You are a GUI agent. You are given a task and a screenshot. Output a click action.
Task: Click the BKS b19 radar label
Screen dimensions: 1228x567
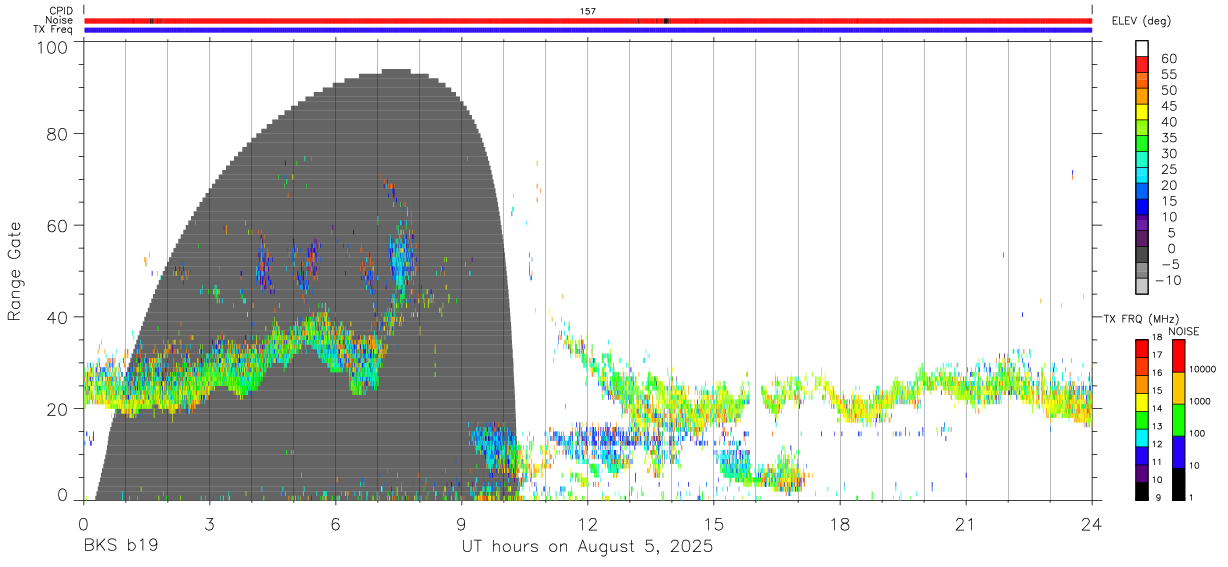pyautogui.click(x=120, y=547)
